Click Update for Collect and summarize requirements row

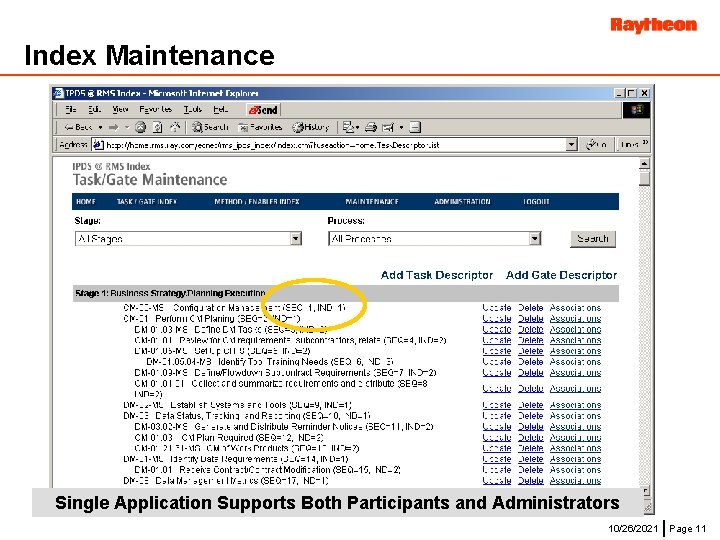tap(496, 388)
